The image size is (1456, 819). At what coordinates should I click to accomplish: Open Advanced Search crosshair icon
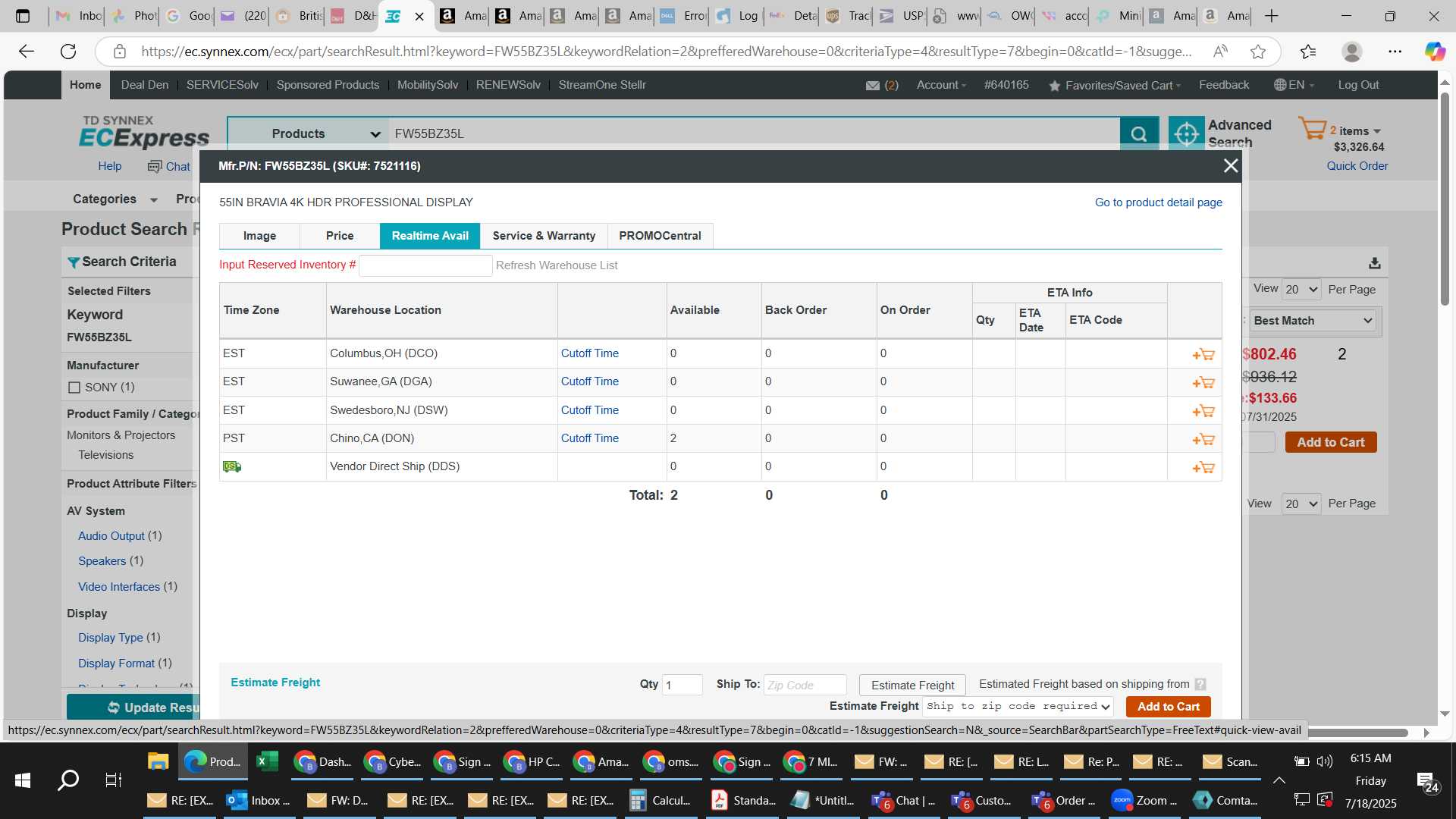pyautogui.click(x=1186, y=133)
